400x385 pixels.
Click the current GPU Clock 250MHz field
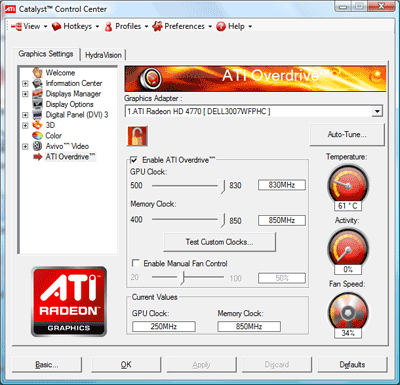(x=164, y=326)
